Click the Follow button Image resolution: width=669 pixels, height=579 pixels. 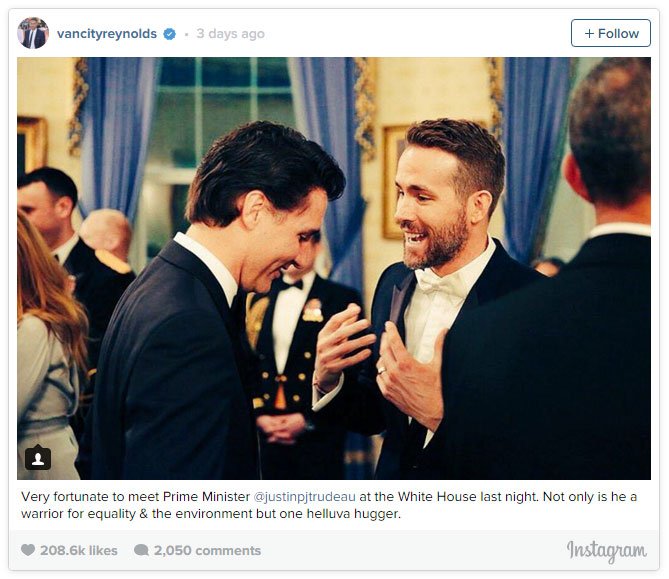611,33
